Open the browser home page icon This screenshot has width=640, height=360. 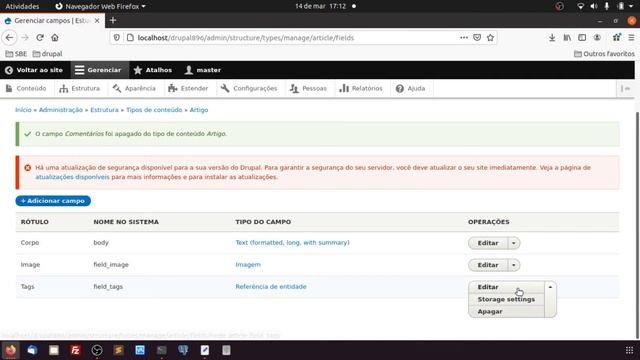pyautogui.click(x=55, y=38)
